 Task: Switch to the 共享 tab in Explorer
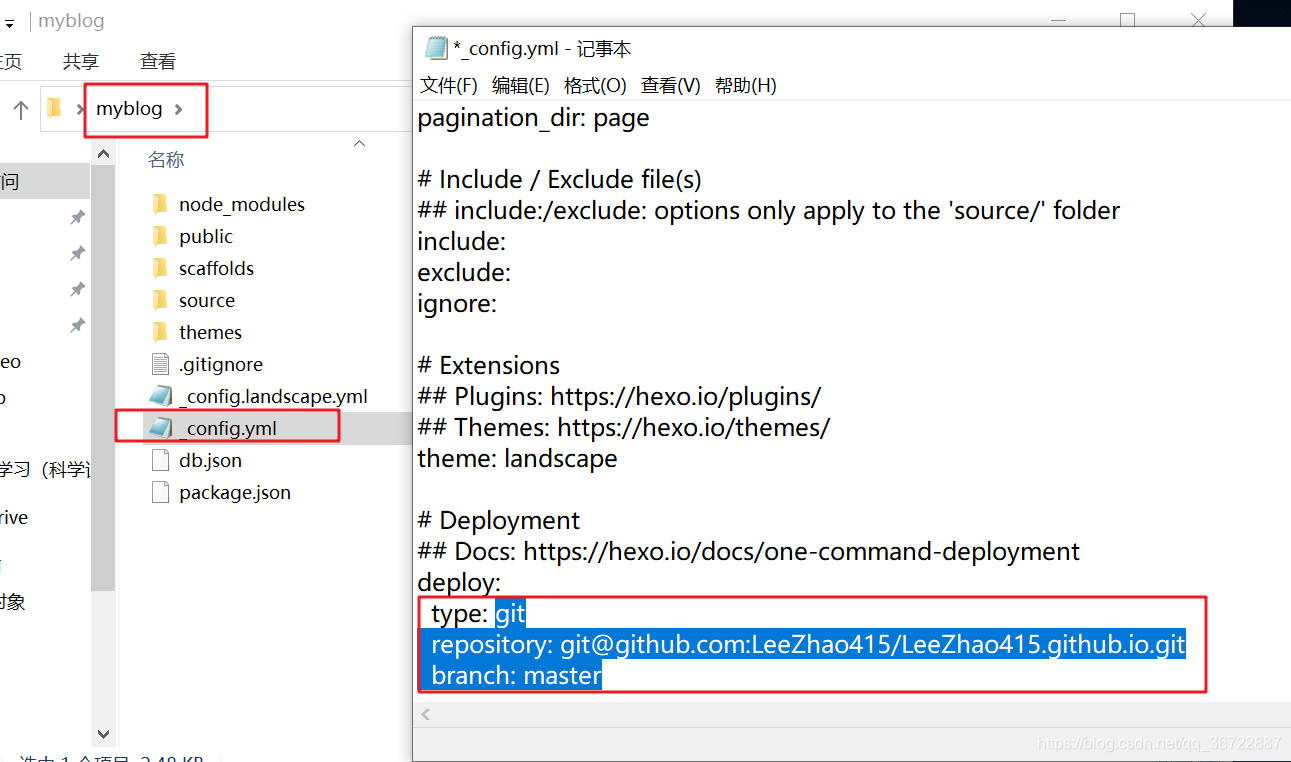coord(81,61)
